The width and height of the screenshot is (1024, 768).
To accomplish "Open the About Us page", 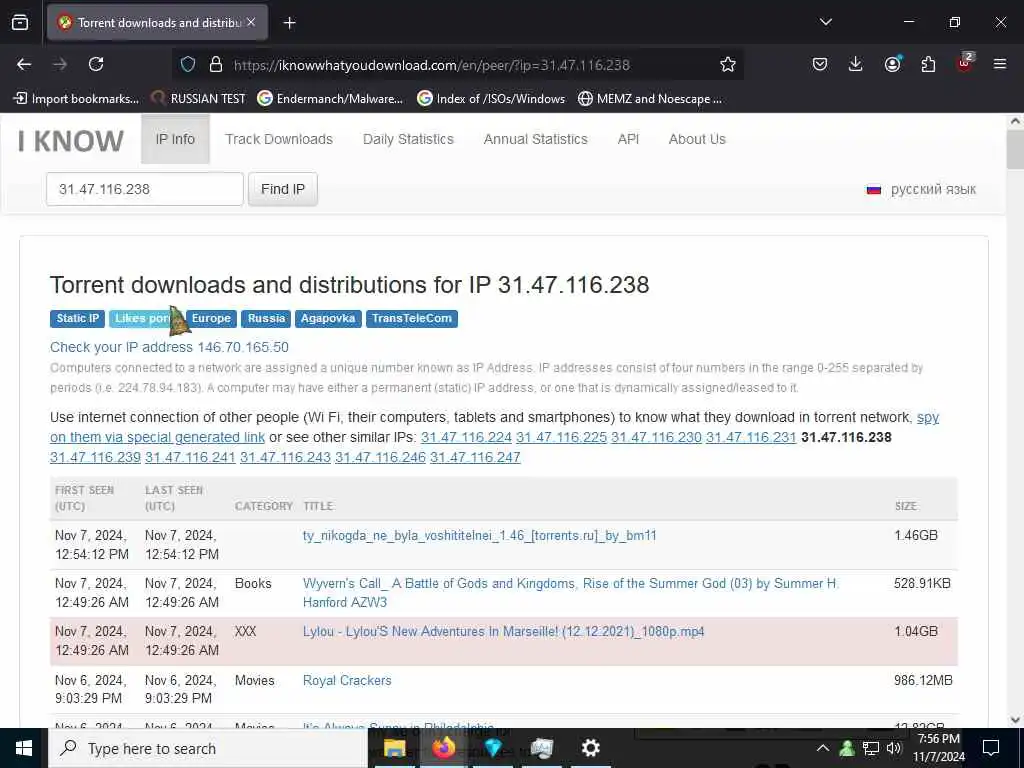I will tap(697, 139).
